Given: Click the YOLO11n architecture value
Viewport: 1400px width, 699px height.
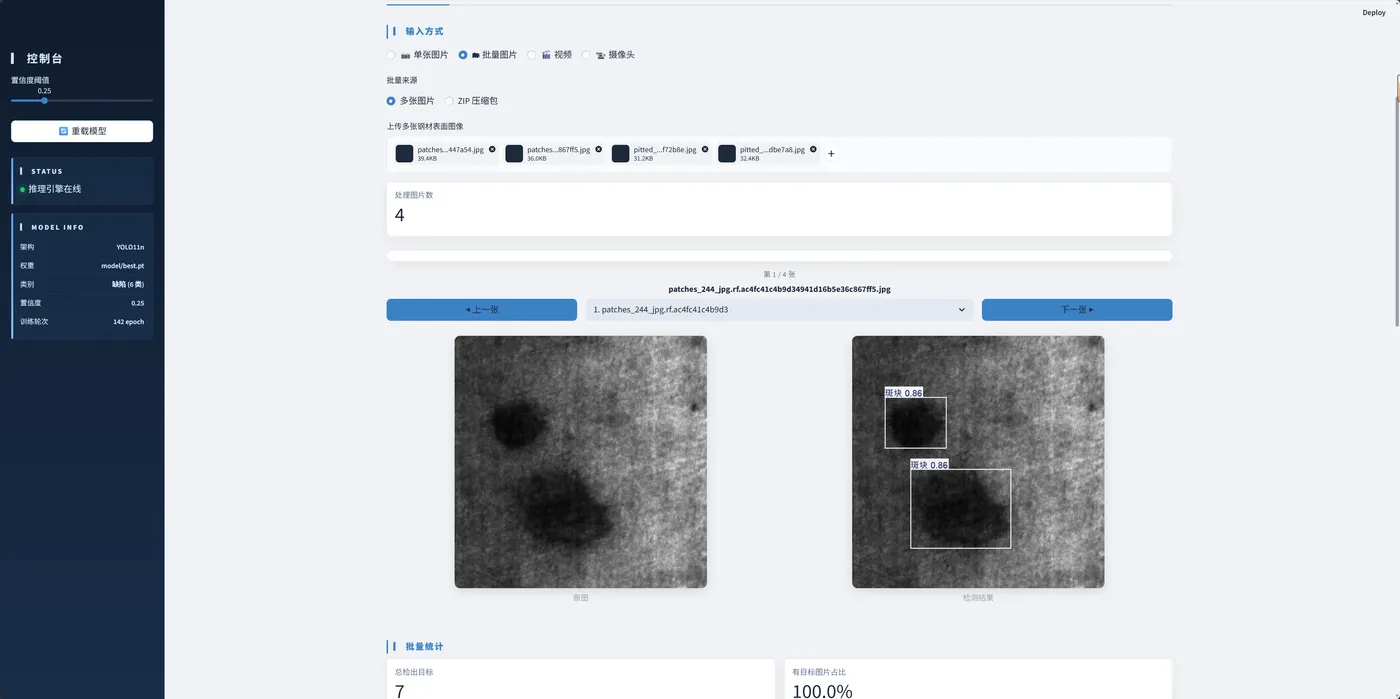Looking at the screenshot, I should click(130, 247).
